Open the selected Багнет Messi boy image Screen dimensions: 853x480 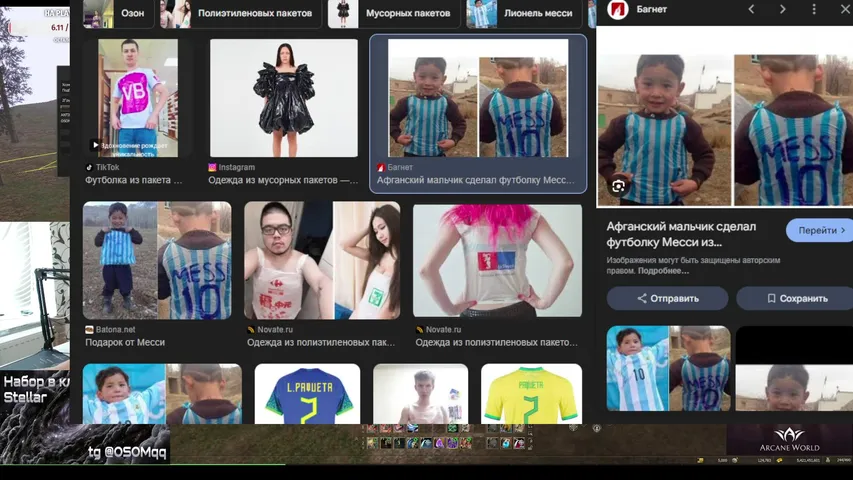(x=478, y=98)
